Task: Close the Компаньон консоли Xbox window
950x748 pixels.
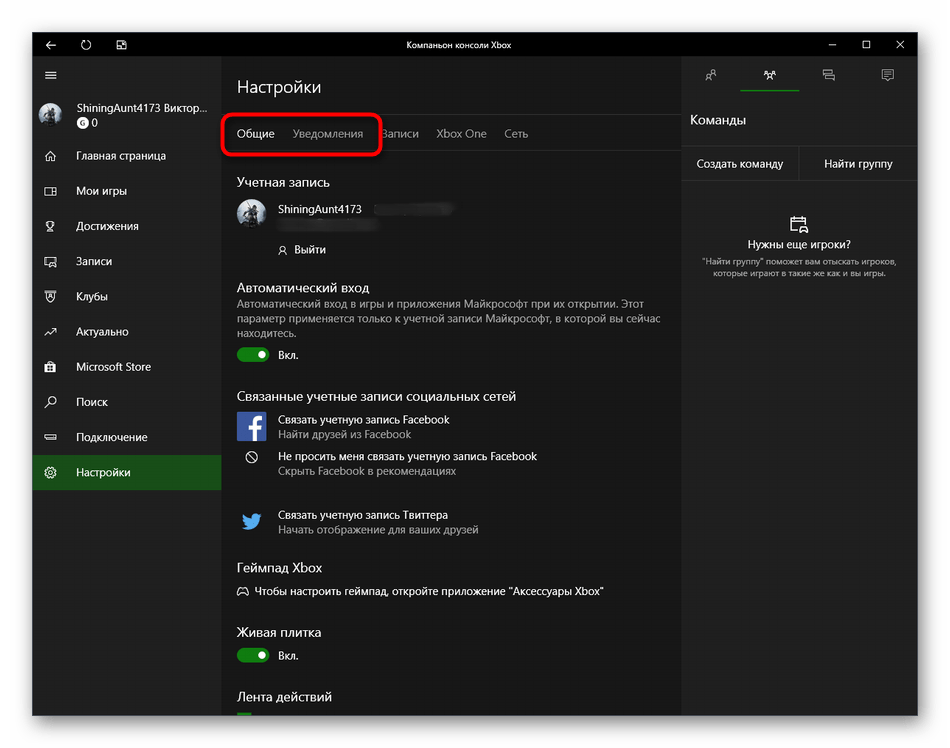Action: click(x=900, y=45)
